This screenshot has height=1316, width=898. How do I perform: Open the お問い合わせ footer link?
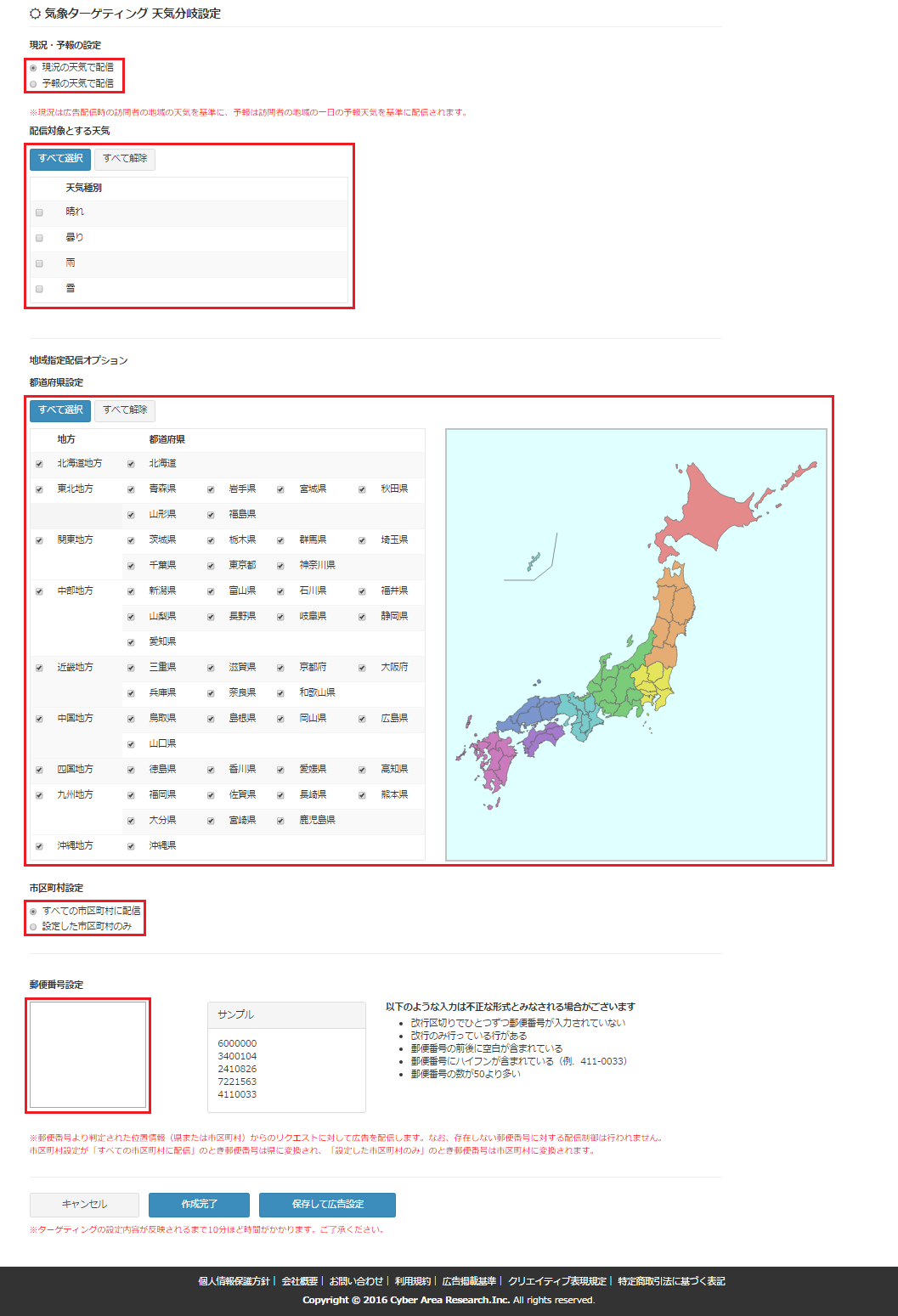pos(356,1281)
